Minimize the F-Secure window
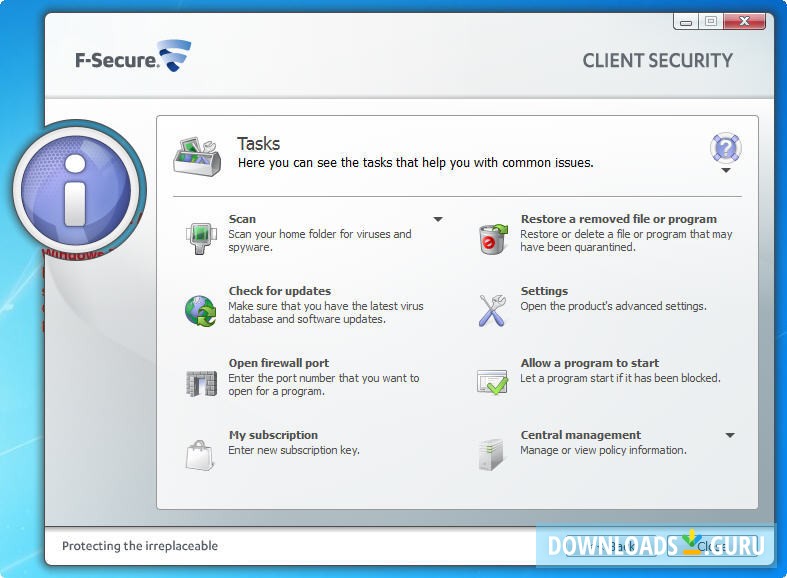Screen dimensions: 787x578 686,22
